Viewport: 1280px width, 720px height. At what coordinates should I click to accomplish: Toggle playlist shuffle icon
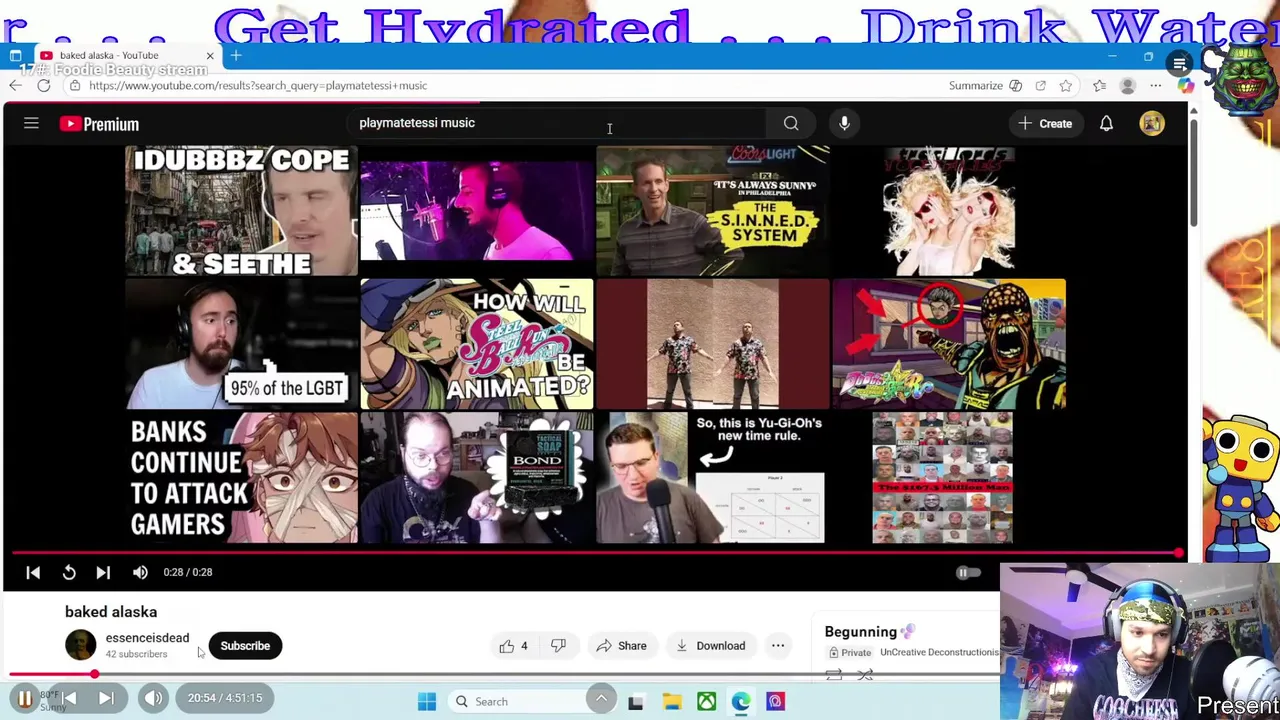click(x=866, y=676)
